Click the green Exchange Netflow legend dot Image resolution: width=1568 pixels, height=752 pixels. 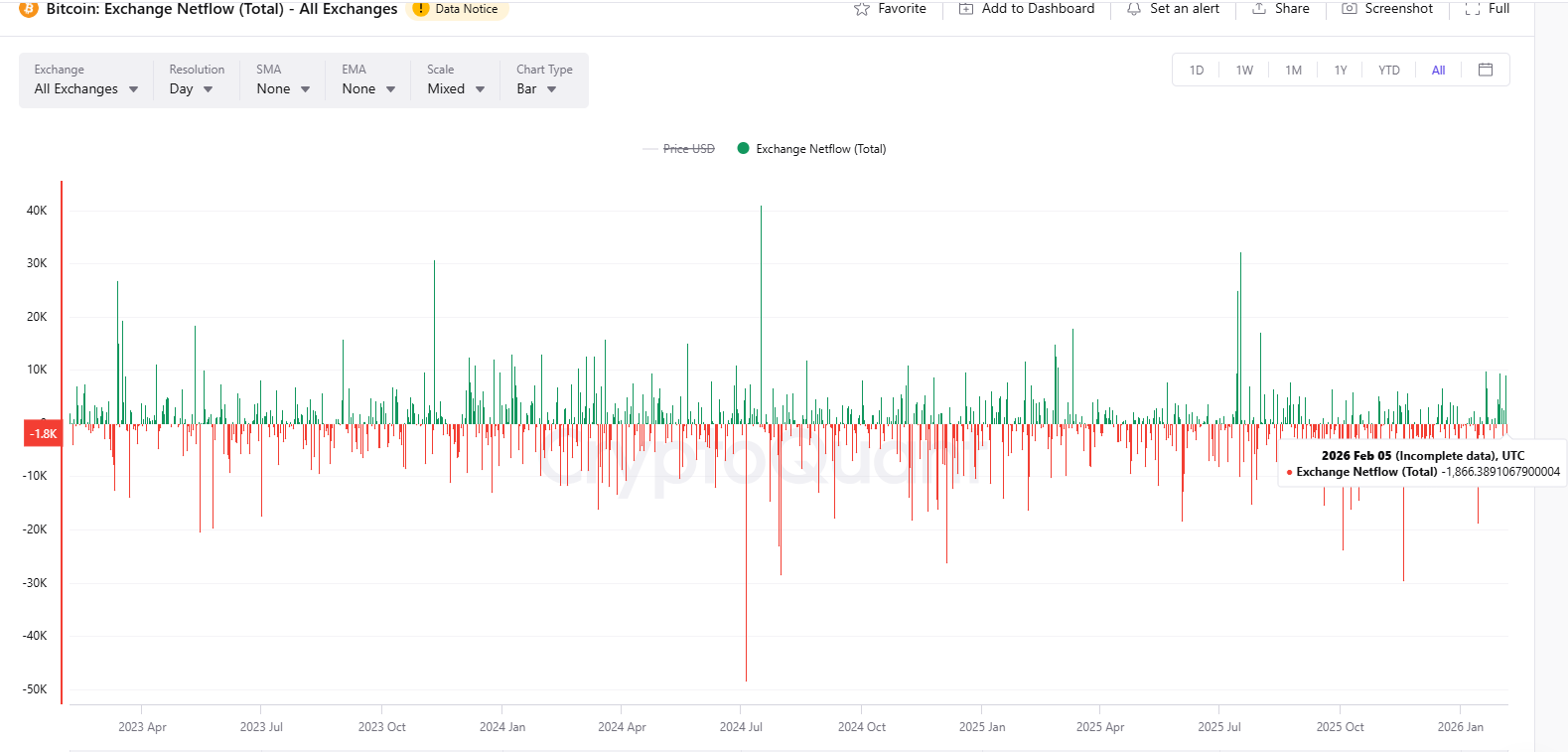pos(743,148)
